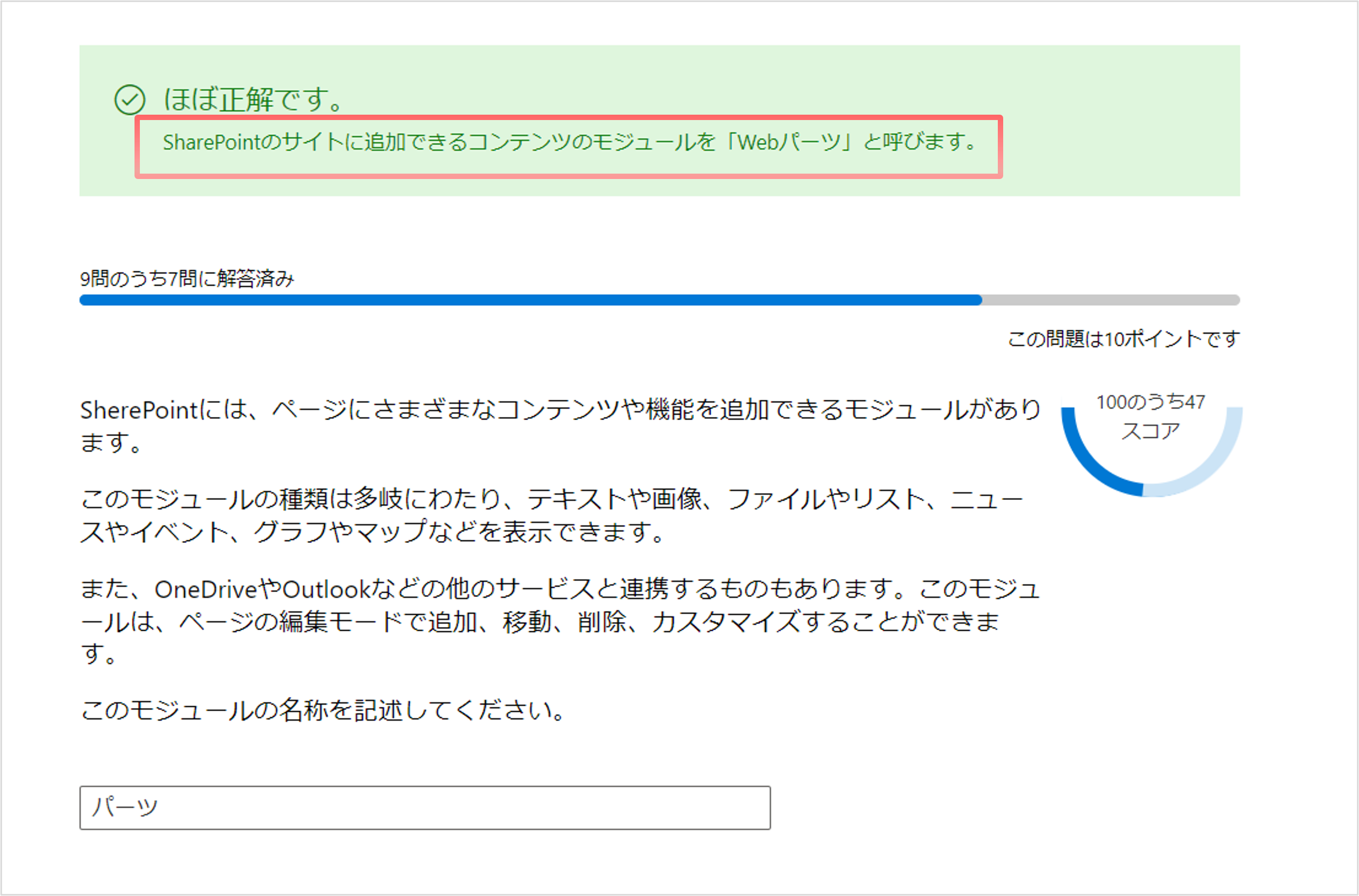Screen dimensions: 1359x896
Task: Click the 9問のうち7問に解答済み progress label
Action: point(187,278)
